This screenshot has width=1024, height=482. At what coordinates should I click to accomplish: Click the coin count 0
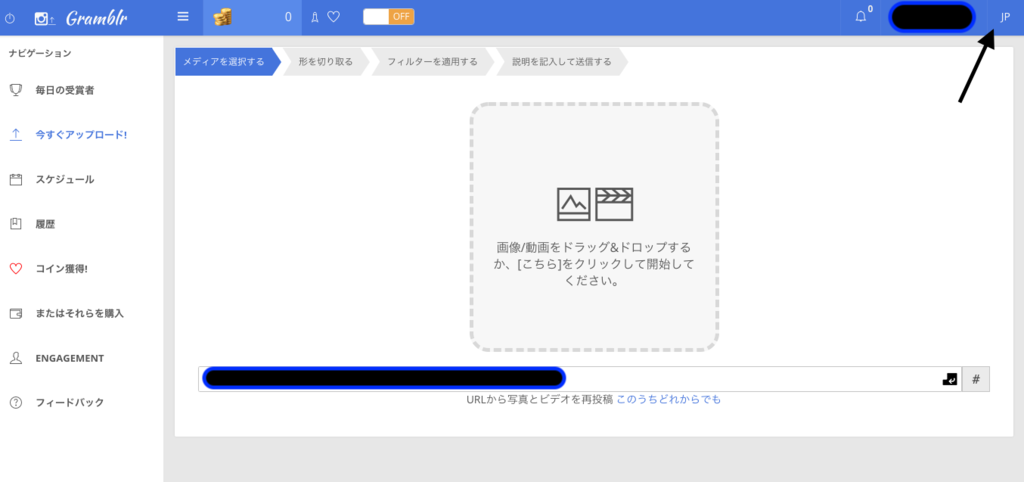click(x=288, y=18)
